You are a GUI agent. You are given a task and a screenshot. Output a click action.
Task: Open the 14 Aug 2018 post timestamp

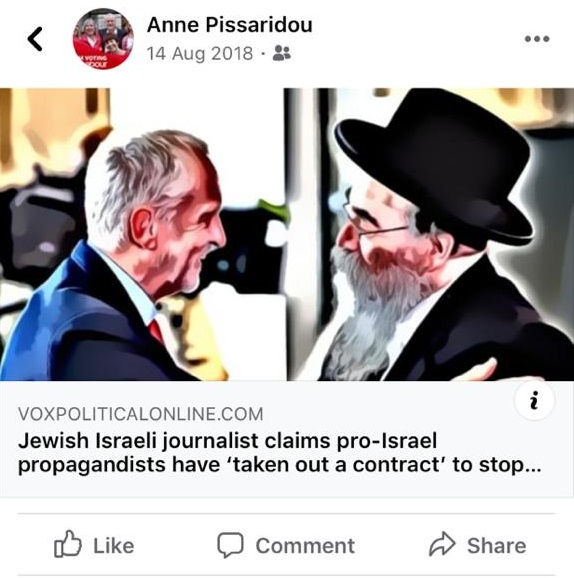pos(200,54)
